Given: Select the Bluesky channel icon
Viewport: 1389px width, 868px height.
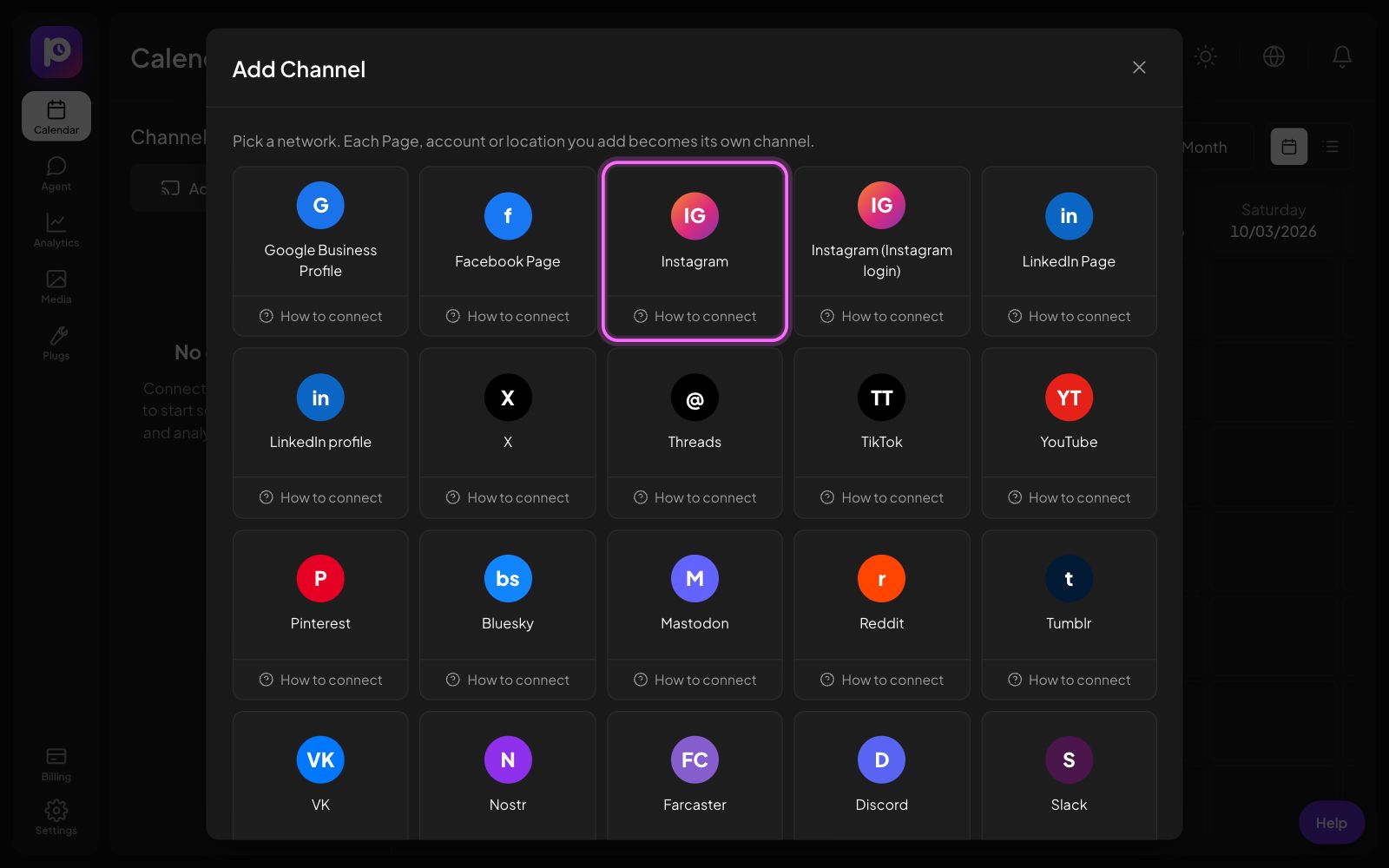Looking at the screenshot, I should (x=508, y=579).
